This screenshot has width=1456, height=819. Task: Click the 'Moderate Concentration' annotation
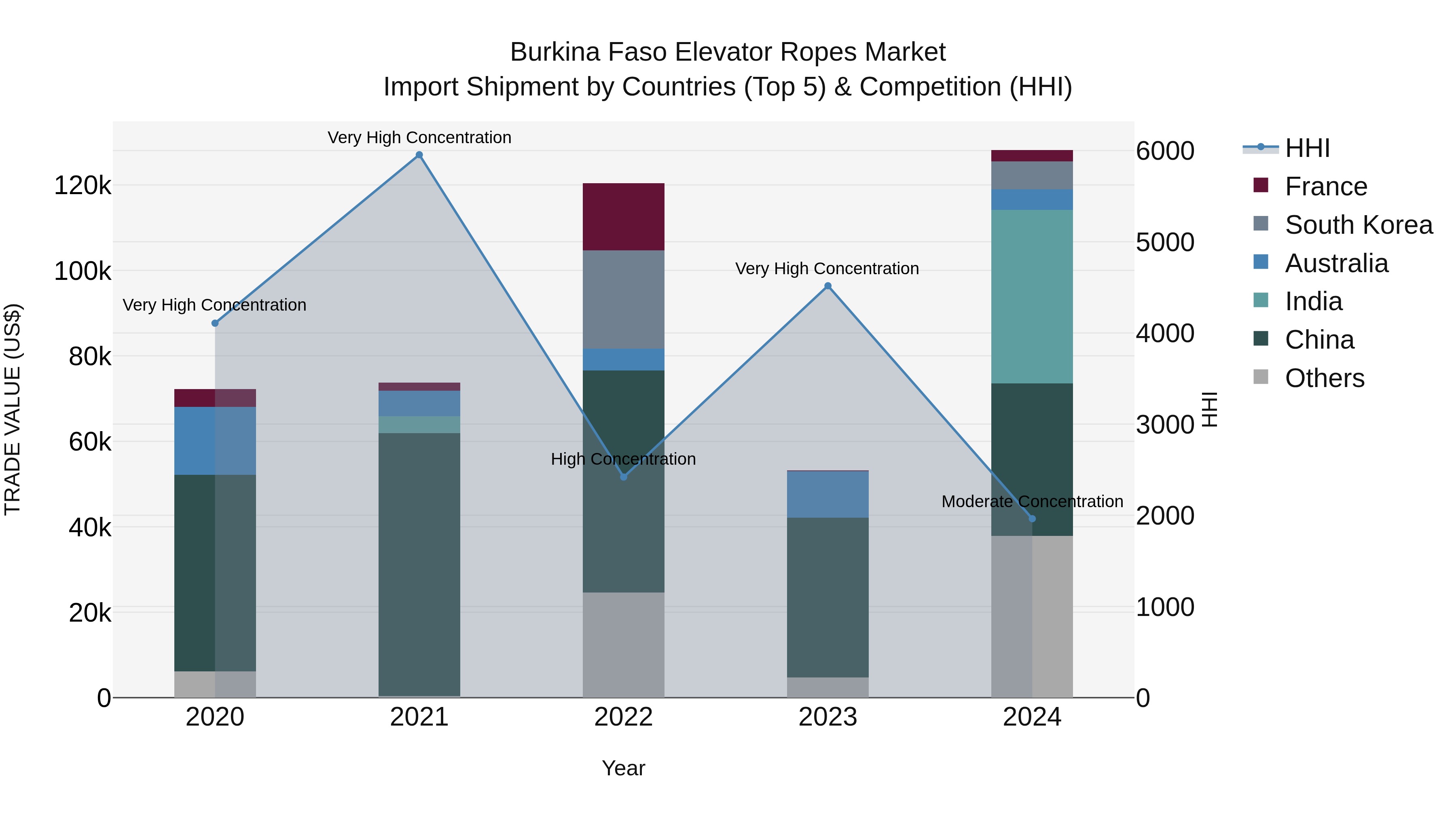[1032, 502]
